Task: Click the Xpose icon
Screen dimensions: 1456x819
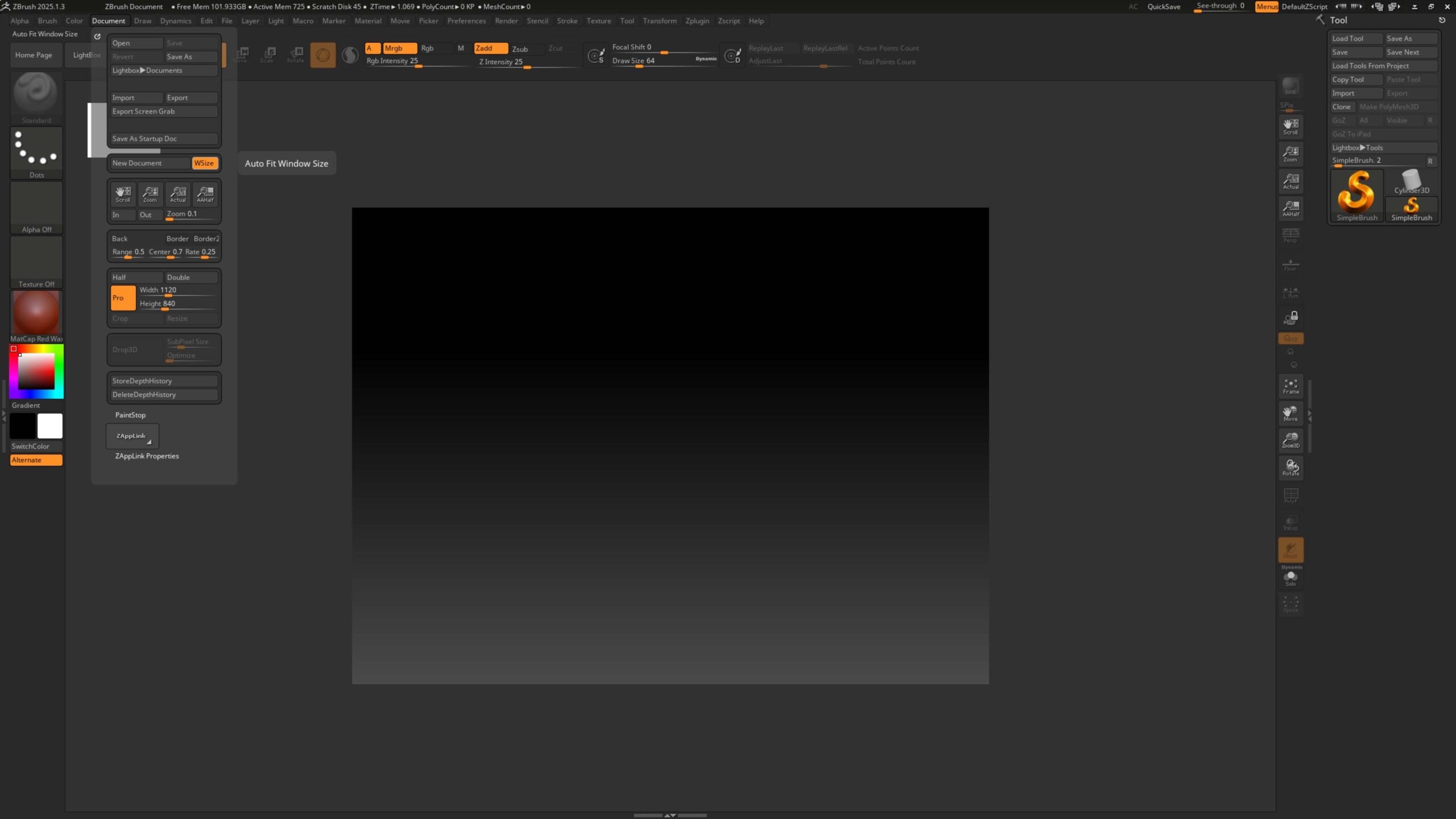Action: (1290, 603)
